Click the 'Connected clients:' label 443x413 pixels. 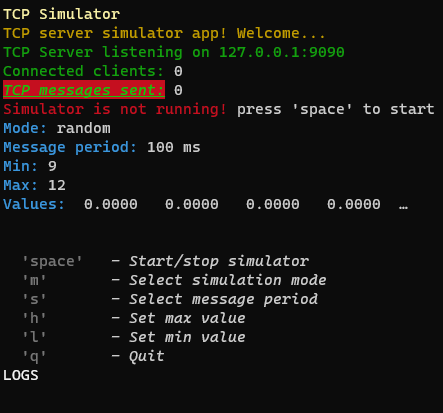(x=83, y=71)
